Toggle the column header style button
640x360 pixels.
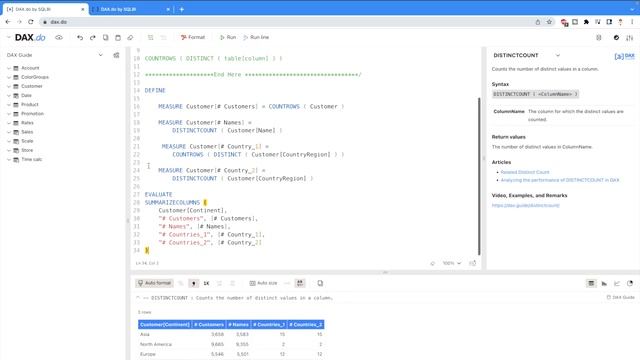(x=300, y=283)
